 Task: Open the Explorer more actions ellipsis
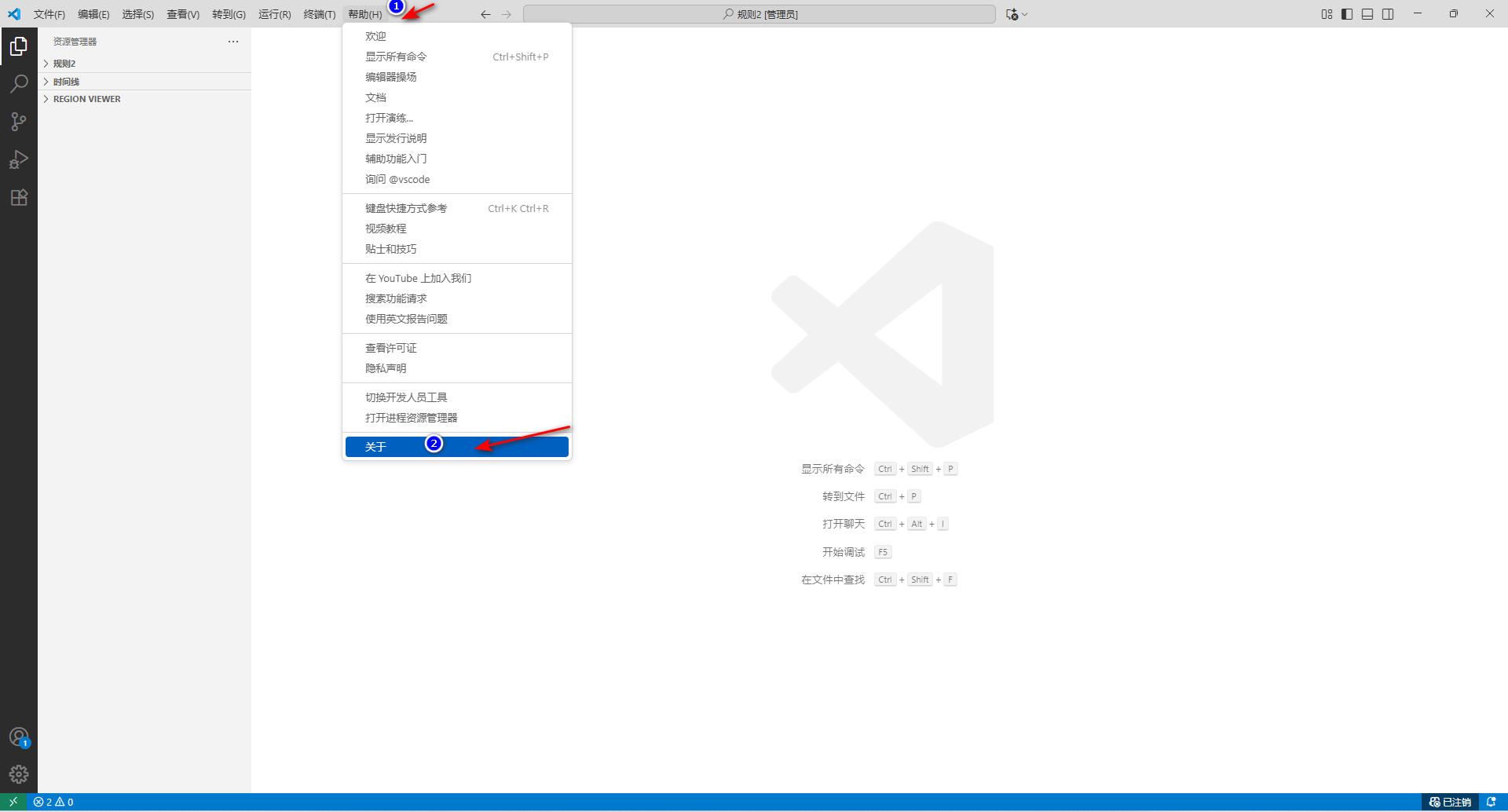(233, 42)
